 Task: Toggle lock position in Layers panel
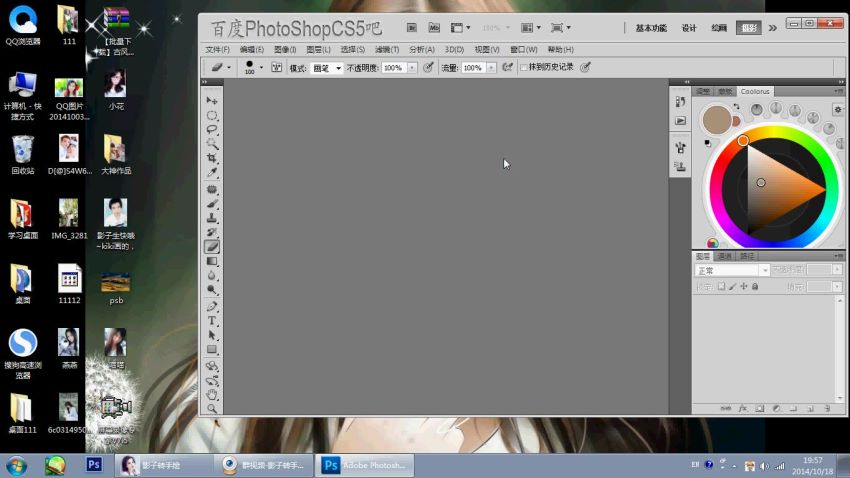pyautogui.click(x=744, y=286)
